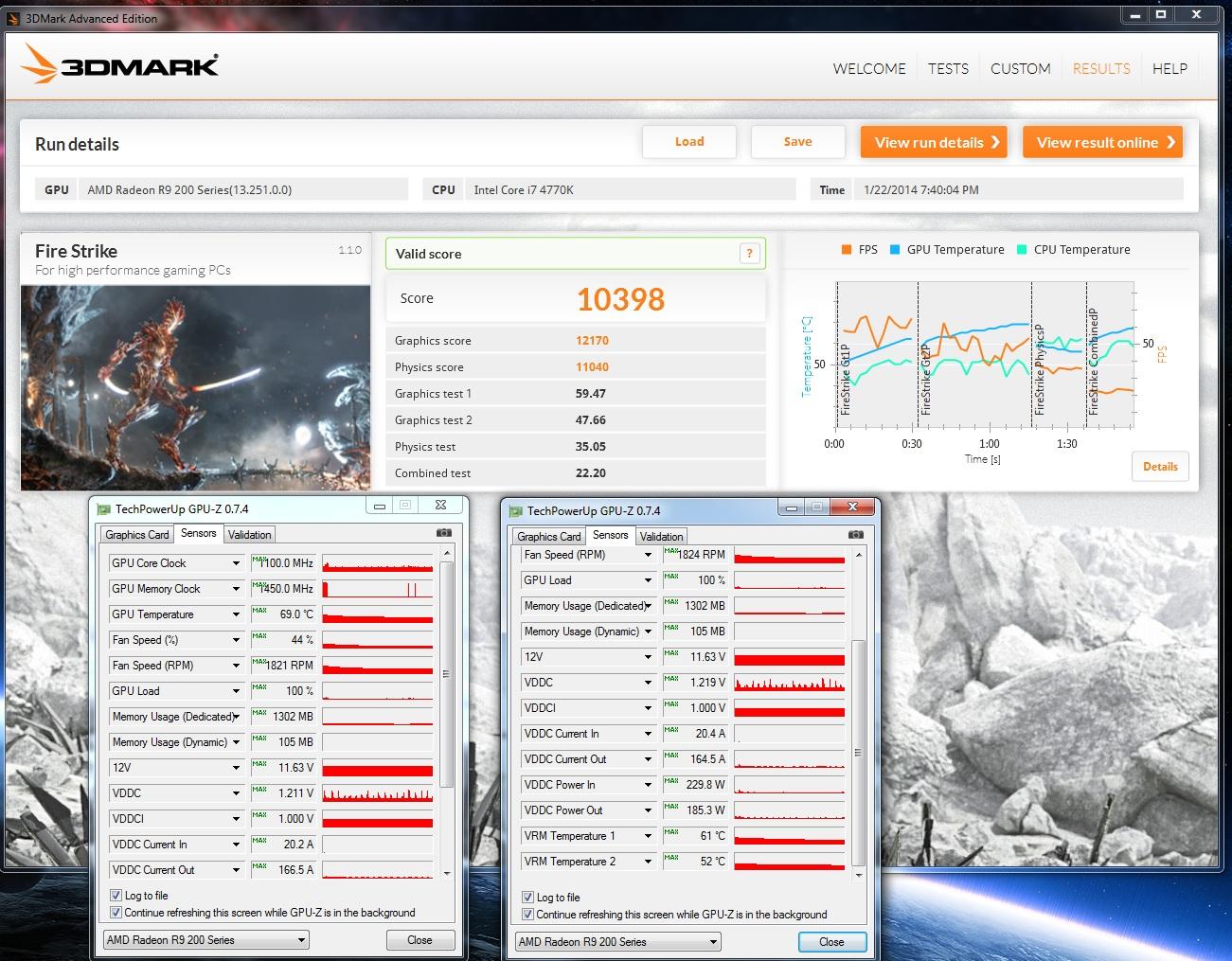Click the VDDC graph in right GPU-Z window

[789, 683]
